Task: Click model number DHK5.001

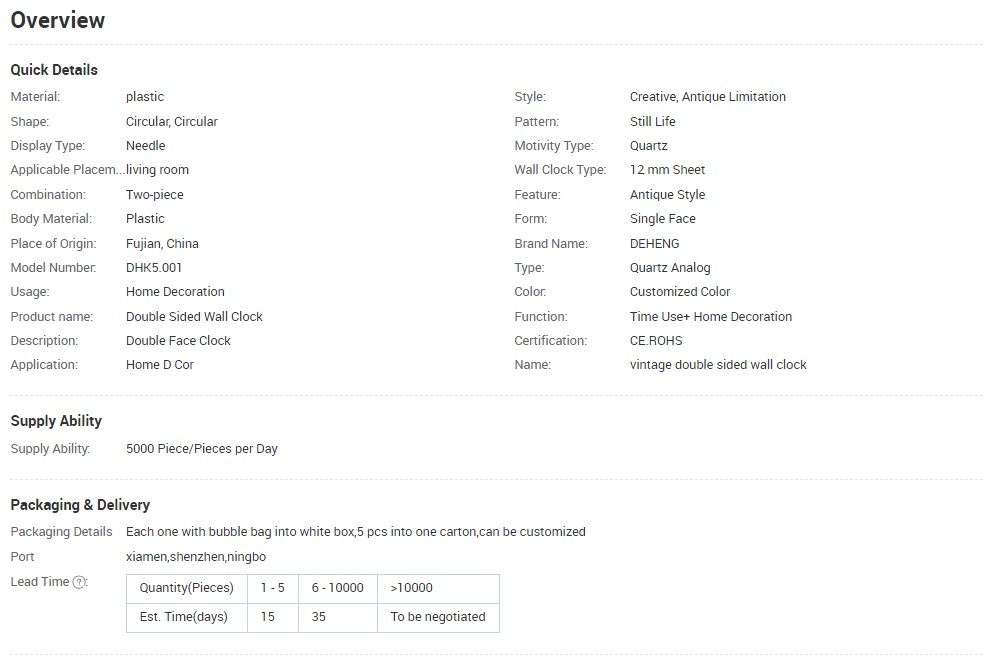Action: pyautogui.click(x=154, y=268)
